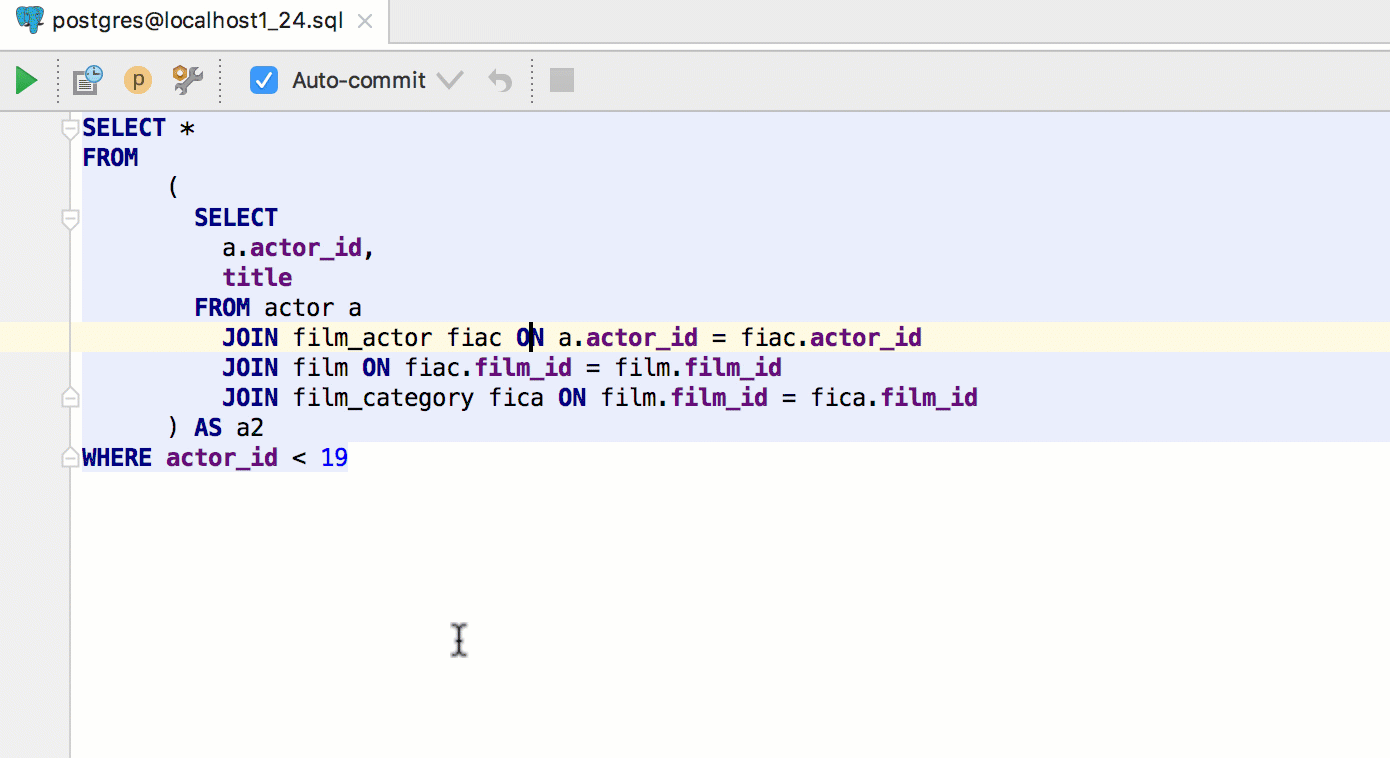Image resolution: width=1390 pixels, height=758 pixels.
Task: Collapse the inner SELECT fold marker
Action: click(70, 218)
